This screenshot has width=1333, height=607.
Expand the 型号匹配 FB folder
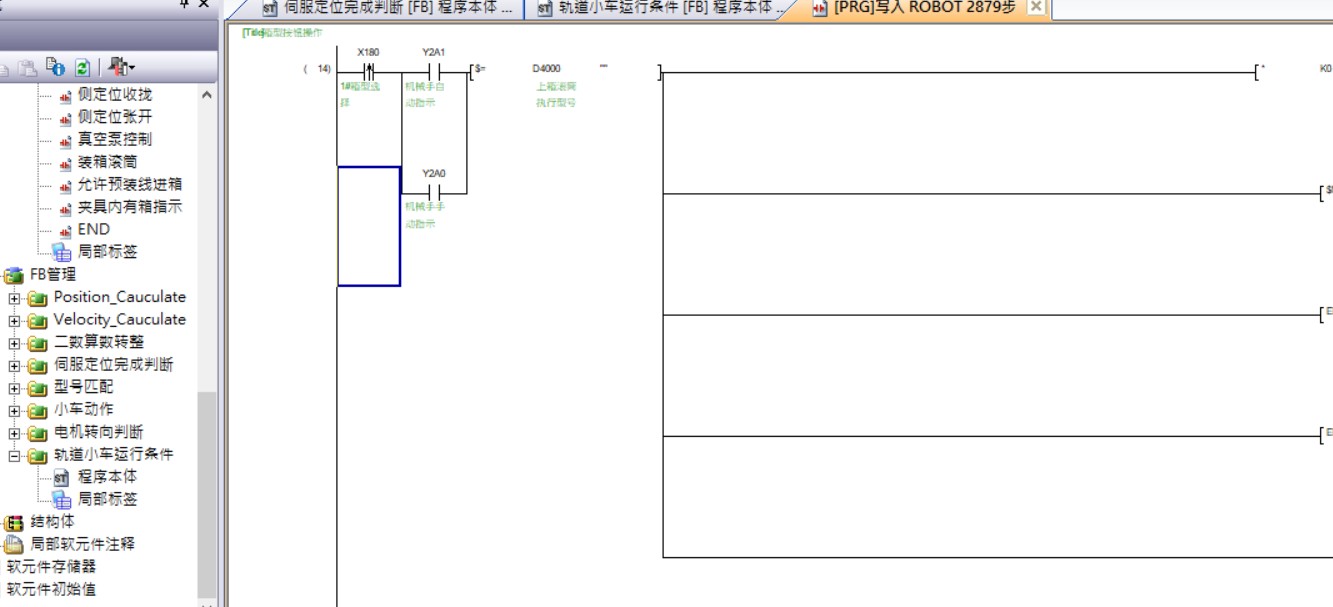(x=15, y=388)
